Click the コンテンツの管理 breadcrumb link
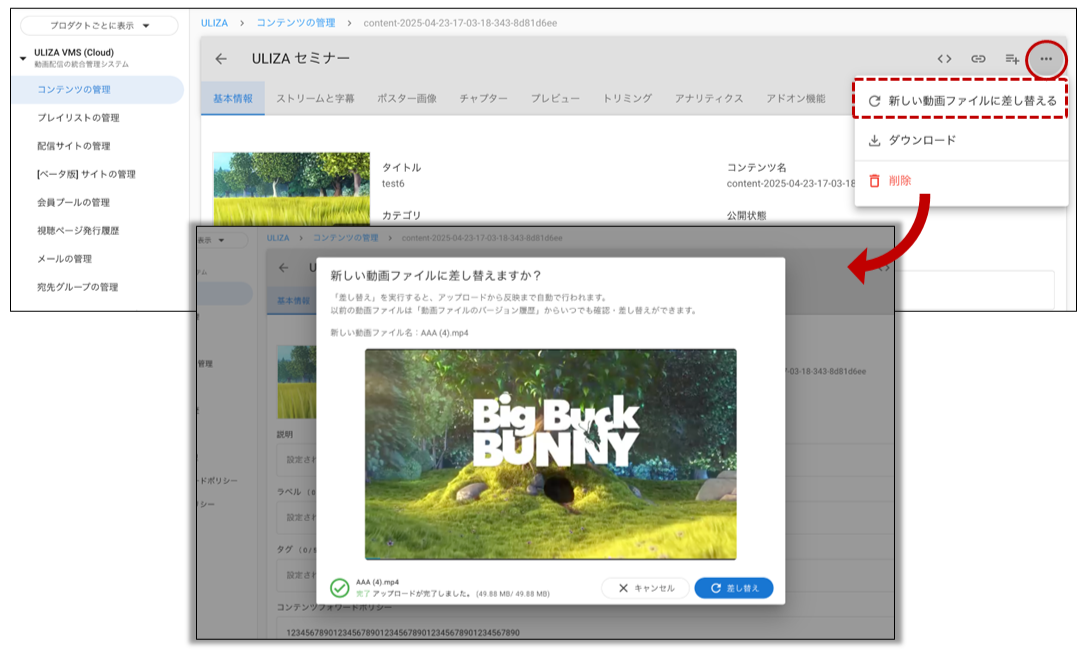Screen dimensions: 1085x652 (x=296, y=23)
